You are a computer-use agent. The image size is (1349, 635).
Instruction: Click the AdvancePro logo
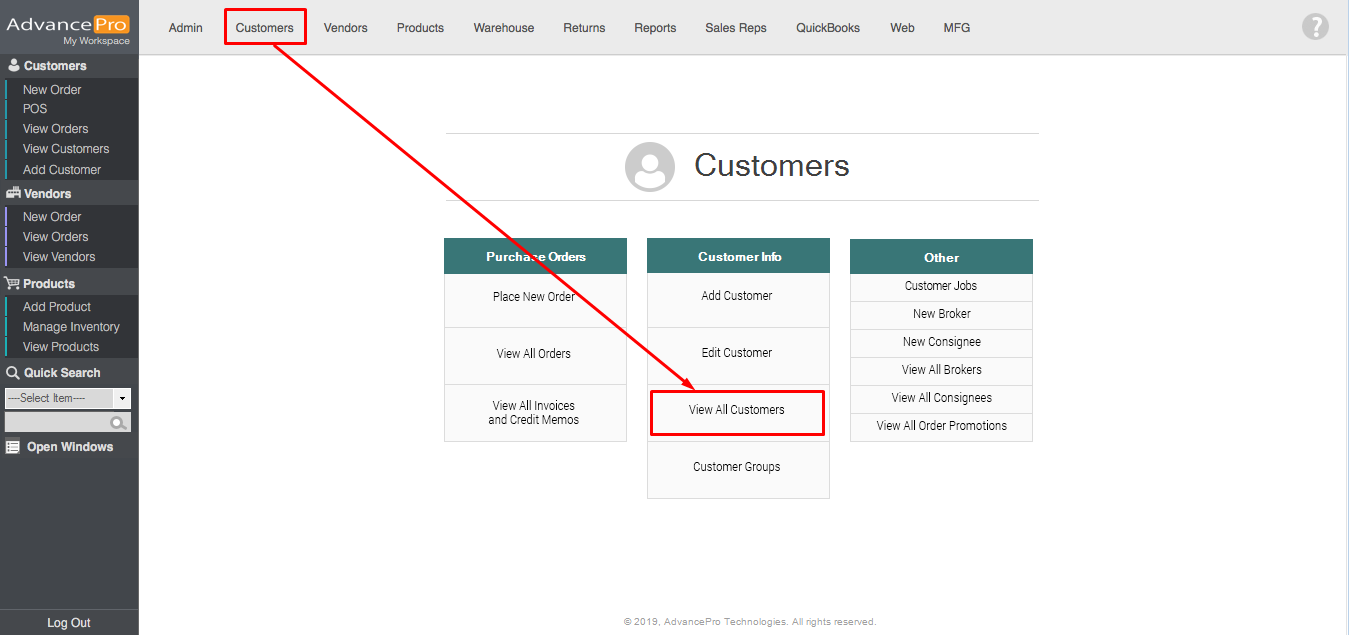coord(68,27)
